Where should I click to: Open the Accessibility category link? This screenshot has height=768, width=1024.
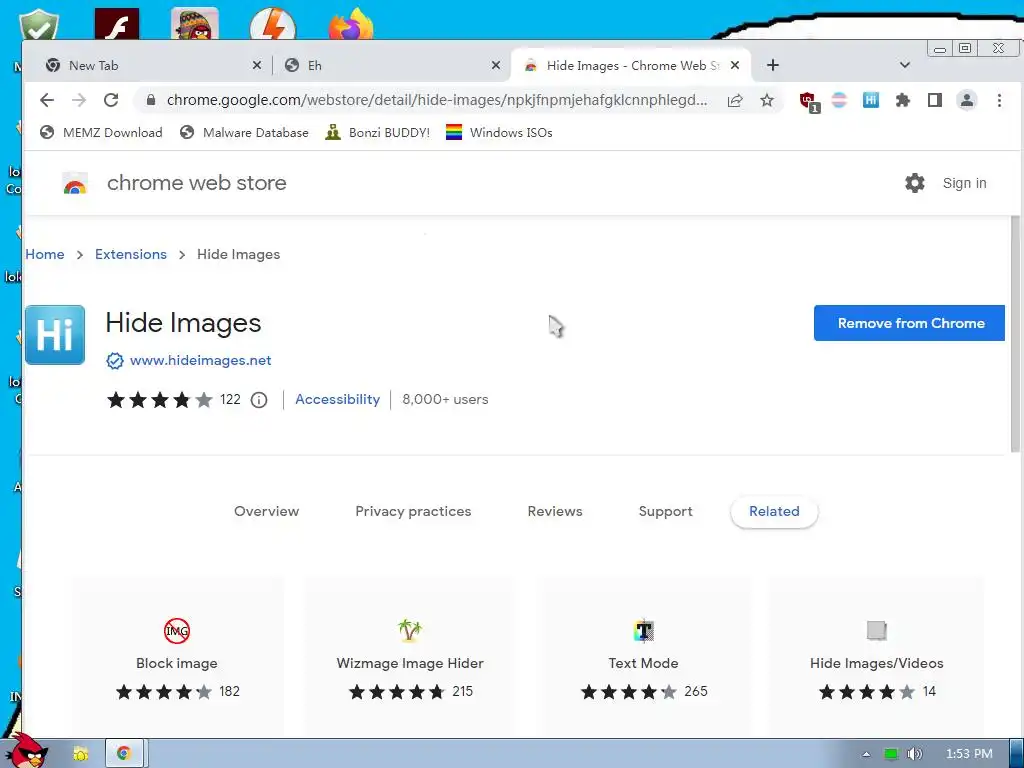[x=337, y=399]
